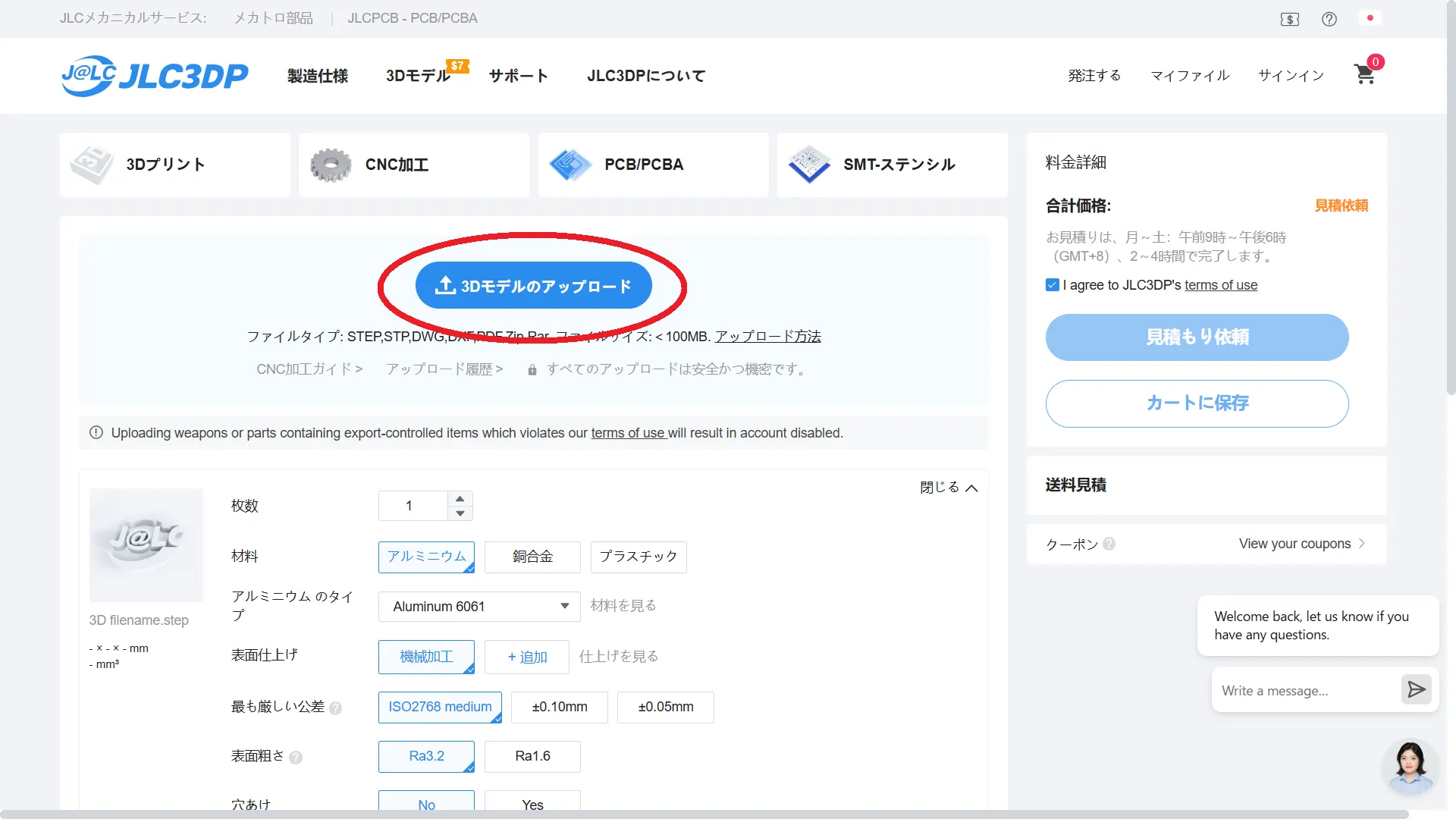Select アルミニウム material
Screen dimensions: 1456x819
pos(426,557)
